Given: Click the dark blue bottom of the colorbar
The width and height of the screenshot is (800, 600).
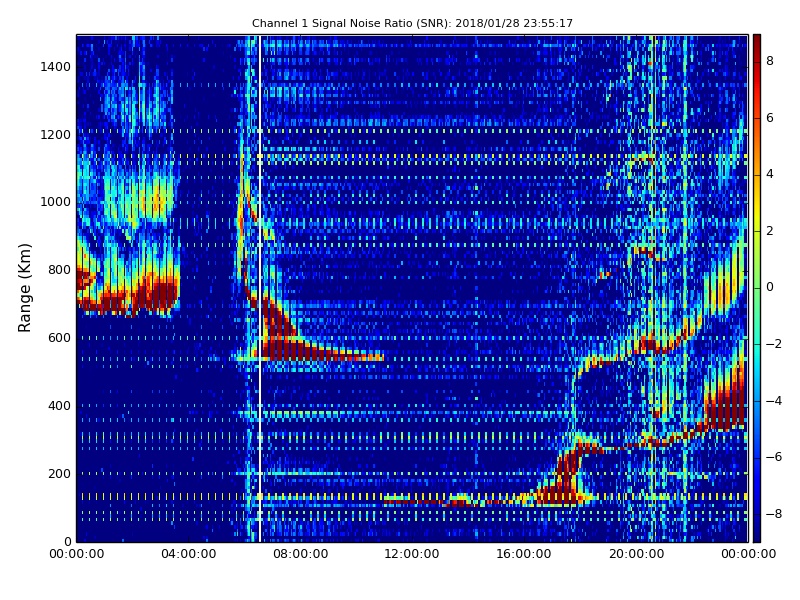Looking at the screenshot, I should coord(757,535).
